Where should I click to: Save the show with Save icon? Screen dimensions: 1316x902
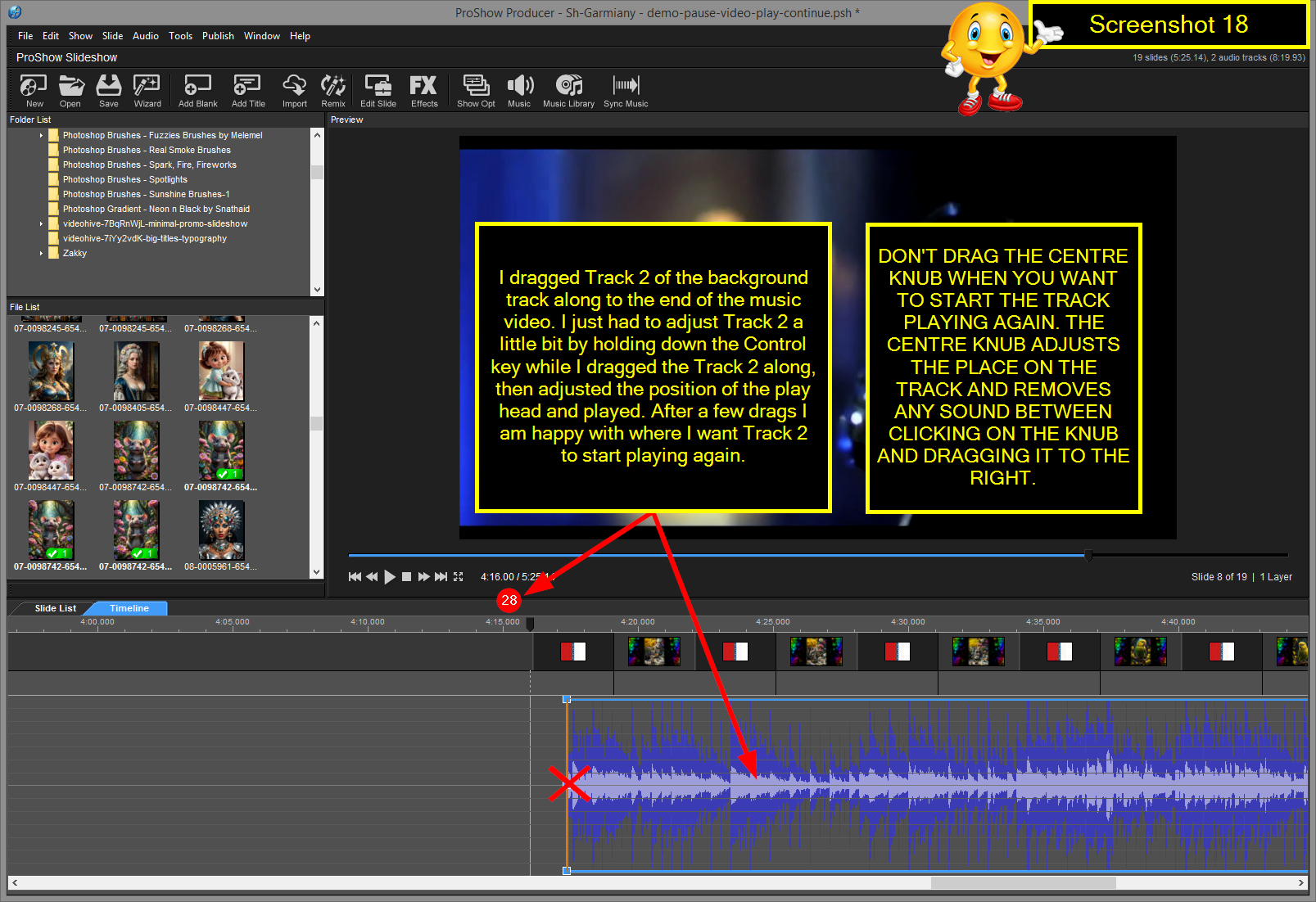tap(108, 91)
